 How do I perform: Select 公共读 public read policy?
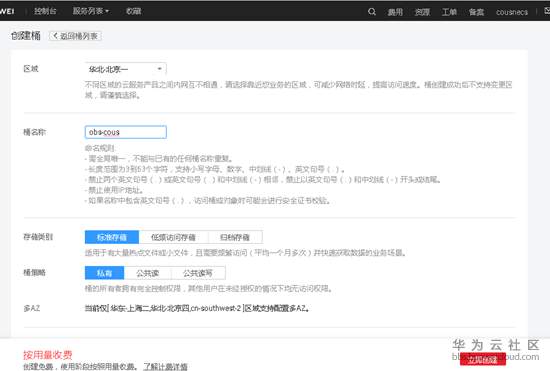tap(148, 273)
